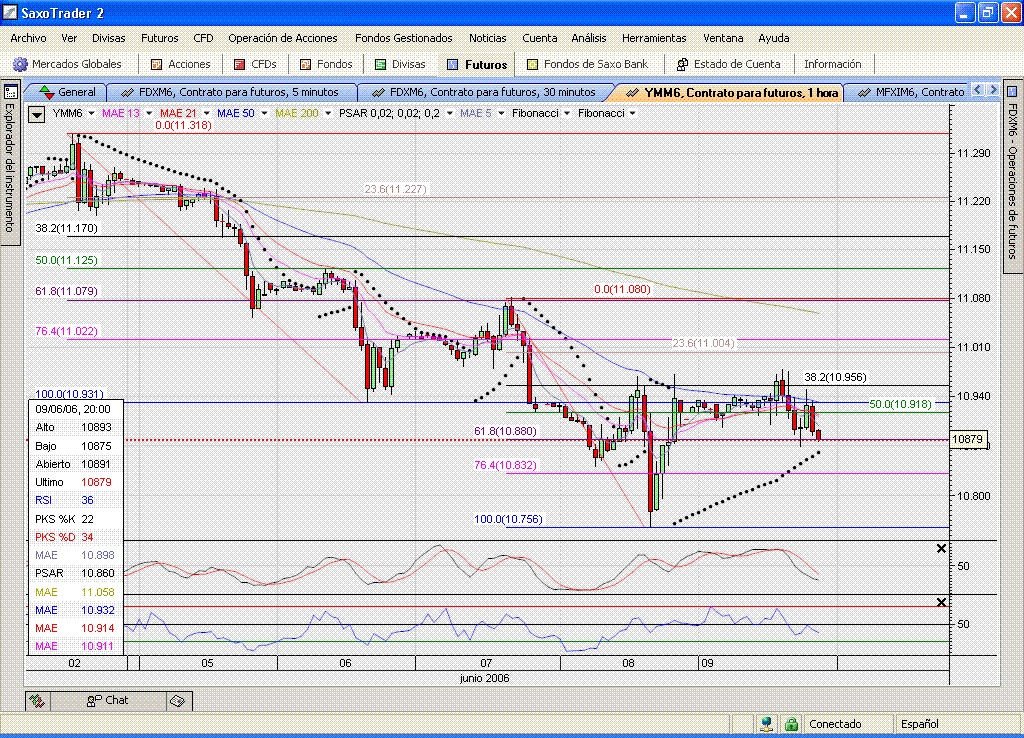Close the stochastic indicator panel with X

(941, 549)
